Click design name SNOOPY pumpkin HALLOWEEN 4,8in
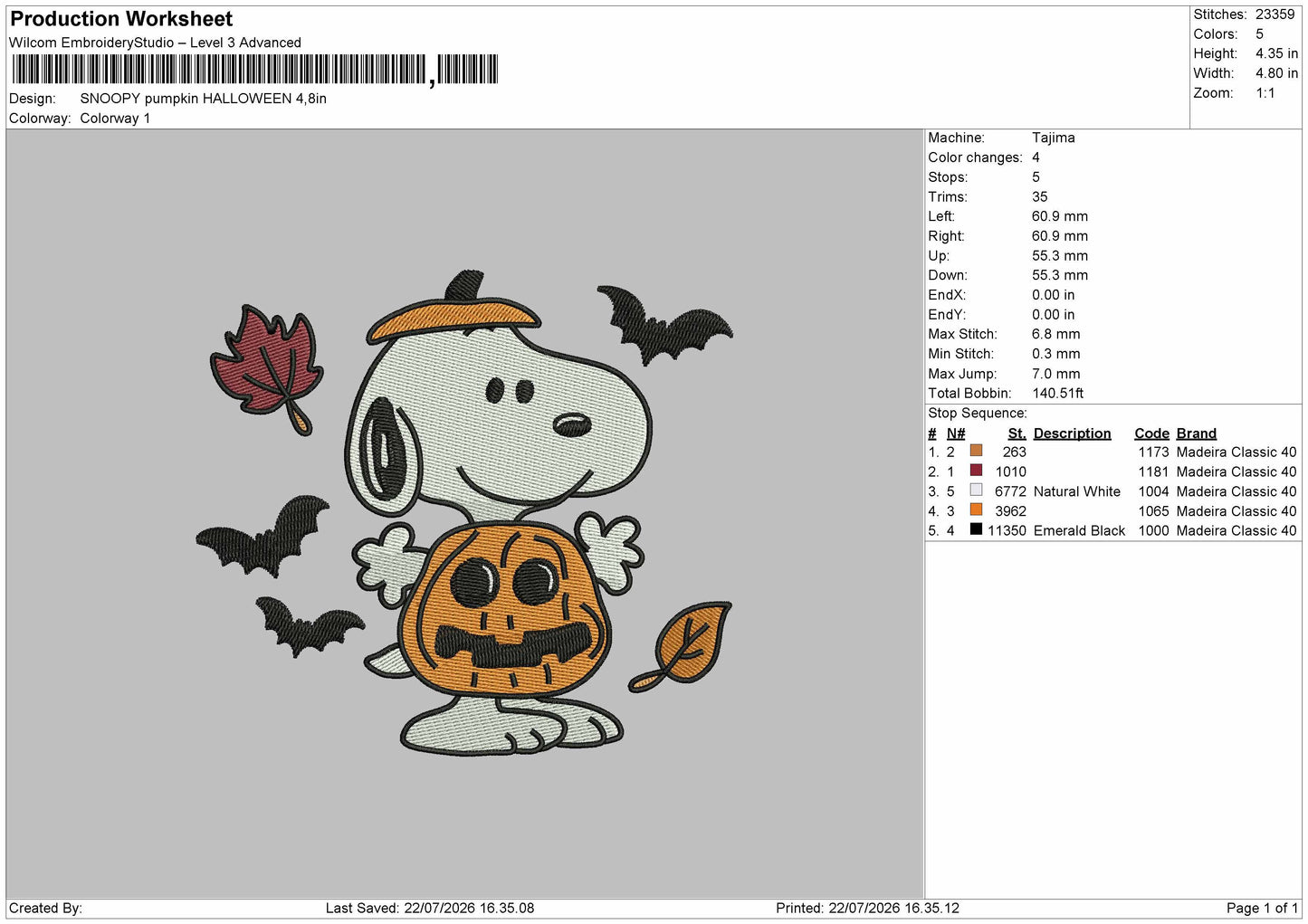 204,99
